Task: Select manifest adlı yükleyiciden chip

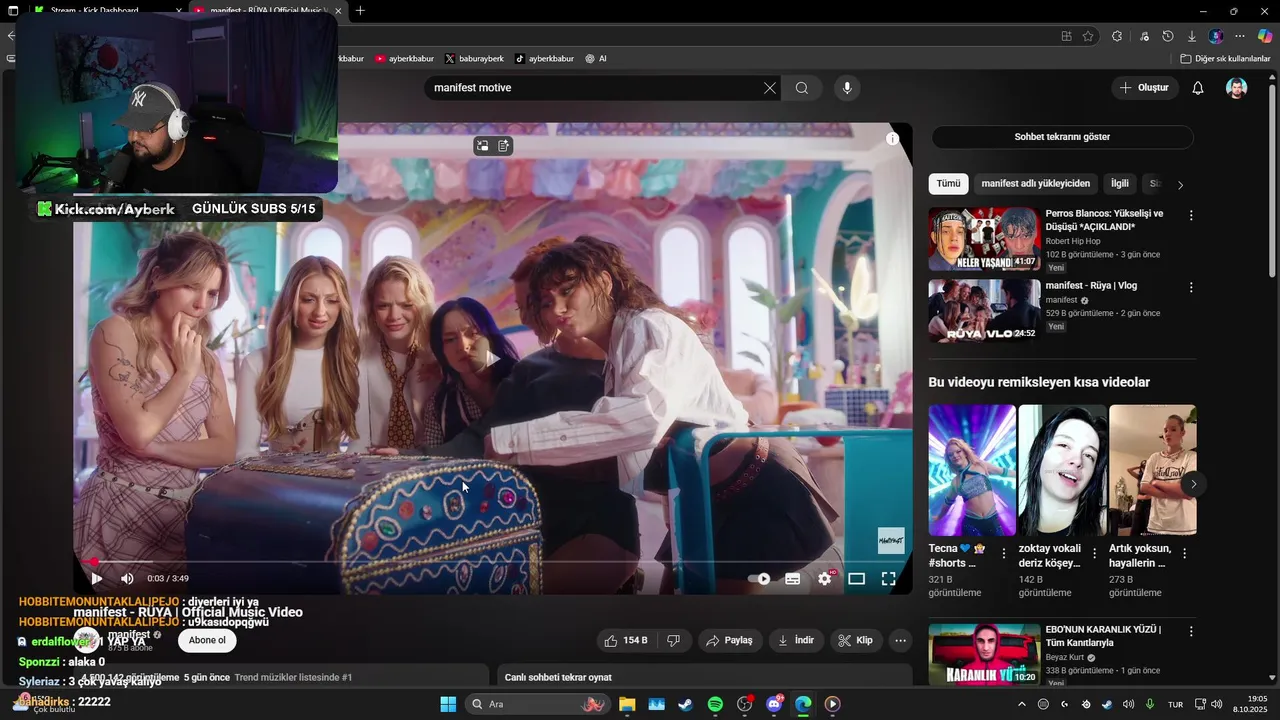Action: click(x=1036, y=184)
